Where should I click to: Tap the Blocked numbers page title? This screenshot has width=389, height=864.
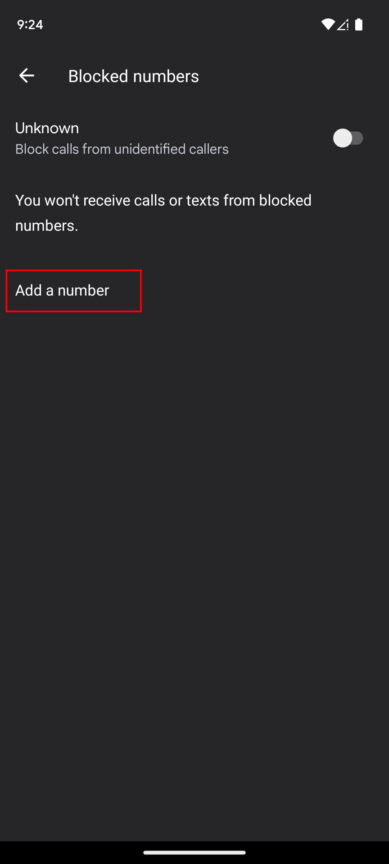(x=133, y=76)
